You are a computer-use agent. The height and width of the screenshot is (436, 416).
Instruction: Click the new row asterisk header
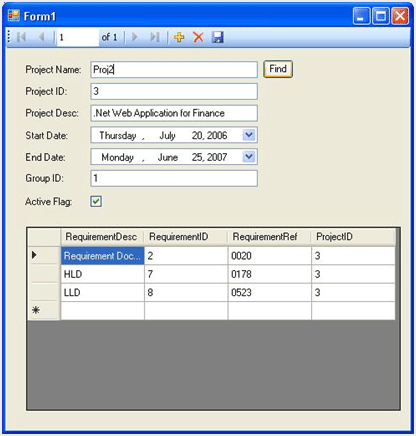click(x=44, y=311)
